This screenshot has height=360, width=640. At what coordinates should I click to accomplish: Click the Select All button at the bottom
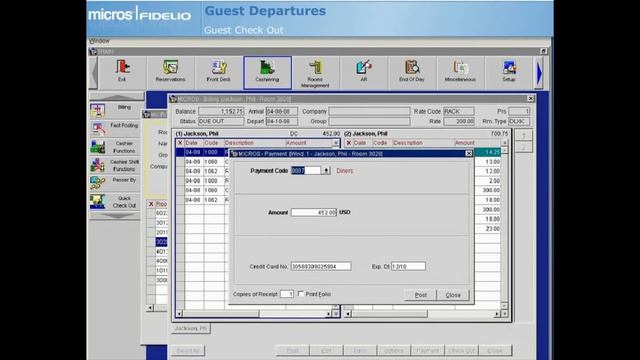(188, 350)
